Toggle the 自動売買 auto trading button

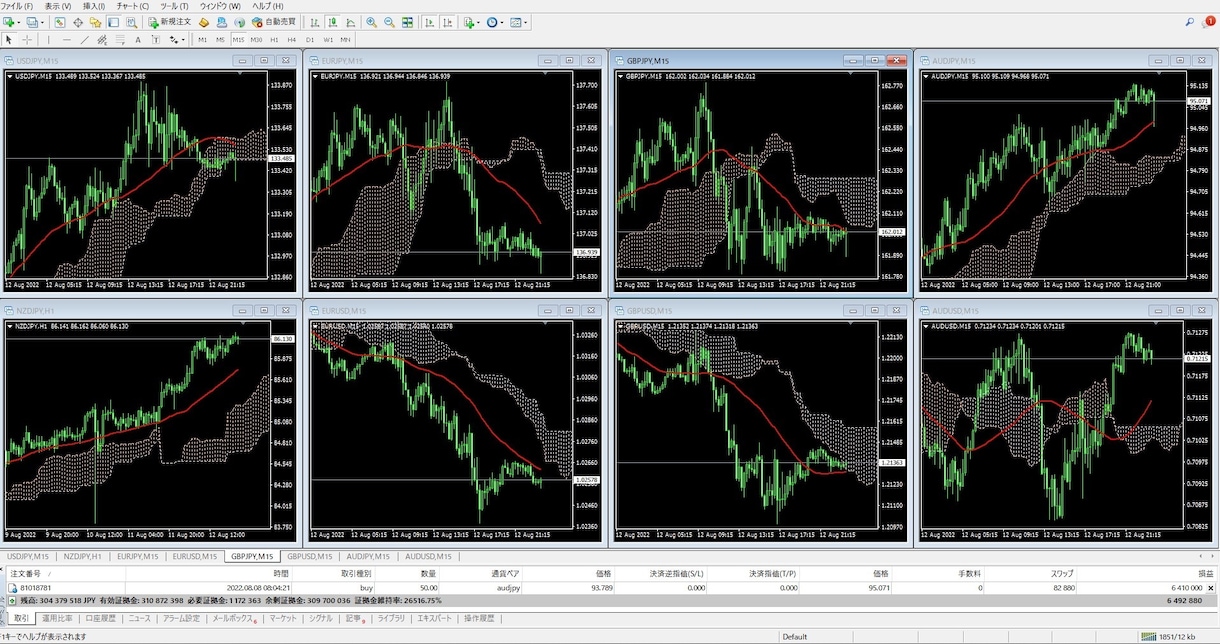274,21
